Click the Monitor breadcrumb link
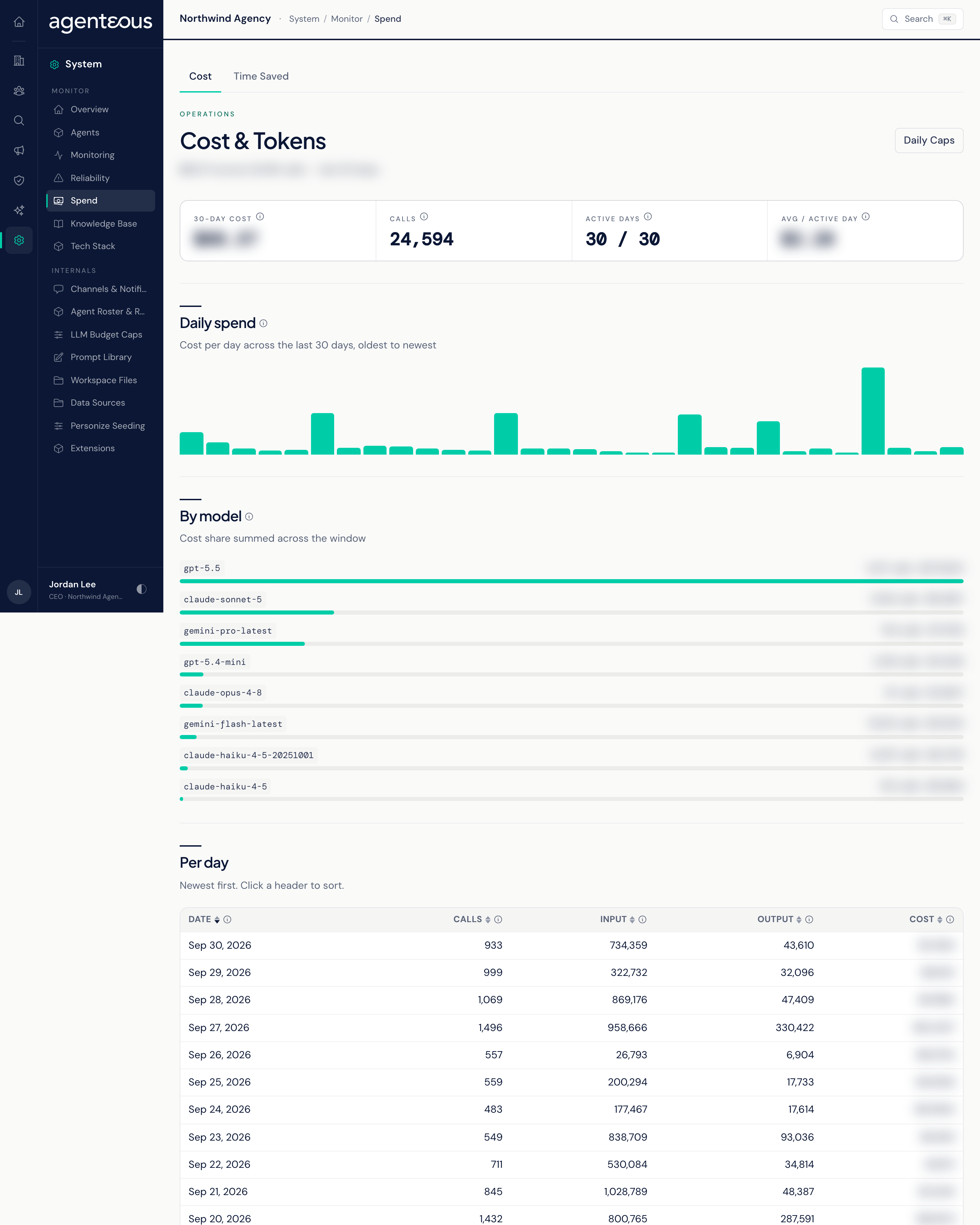This screenshot has height=1225, width=980. (346, 19)
